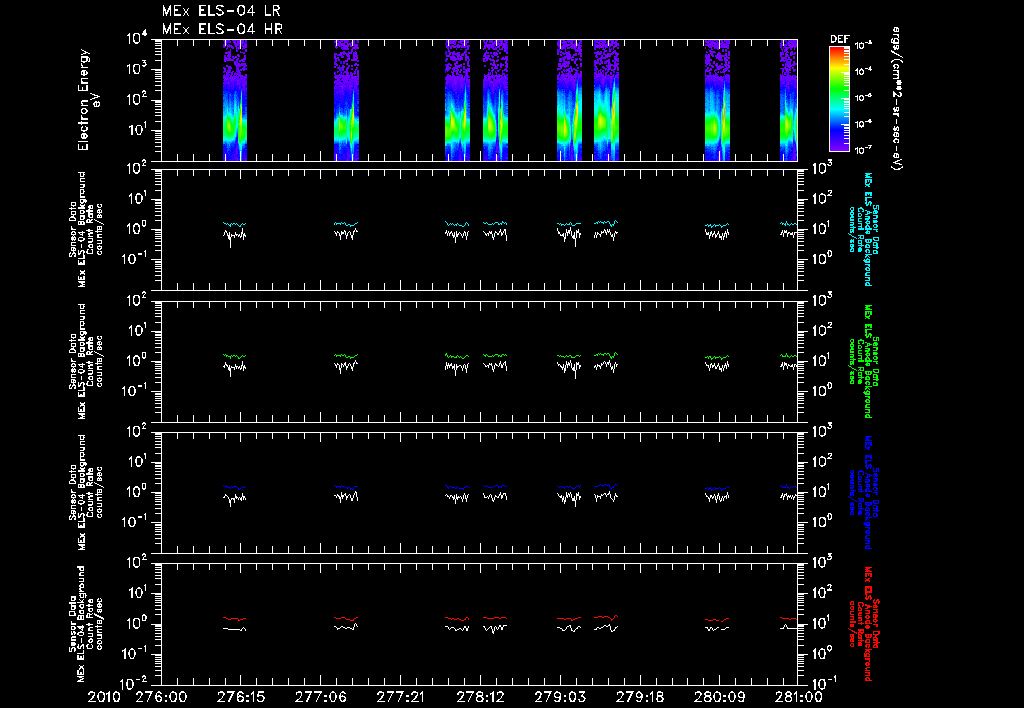The width and height of the screenshot is (1024, 708).
Task: Click the "277:06" time axis label
Action: point(320,697)
